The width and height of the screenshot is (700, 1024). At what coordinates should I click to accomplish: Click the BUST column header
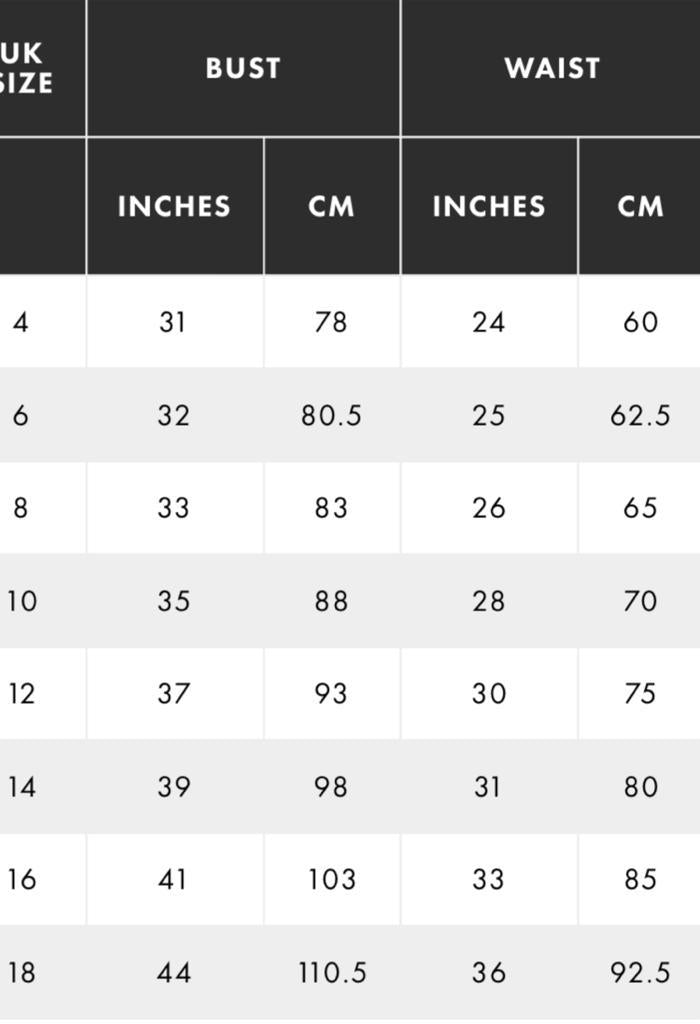coord(243,69)
